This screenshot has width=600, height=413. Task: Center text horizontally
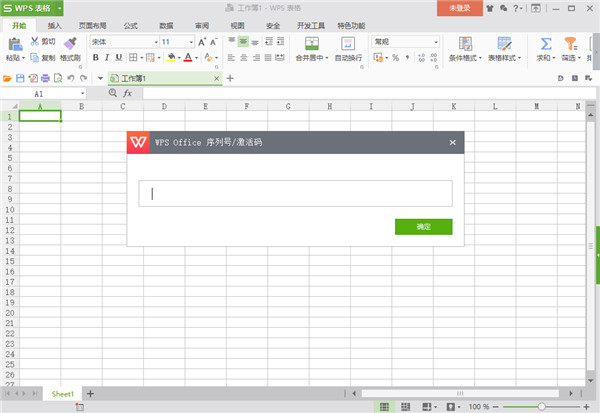(244, 58)
